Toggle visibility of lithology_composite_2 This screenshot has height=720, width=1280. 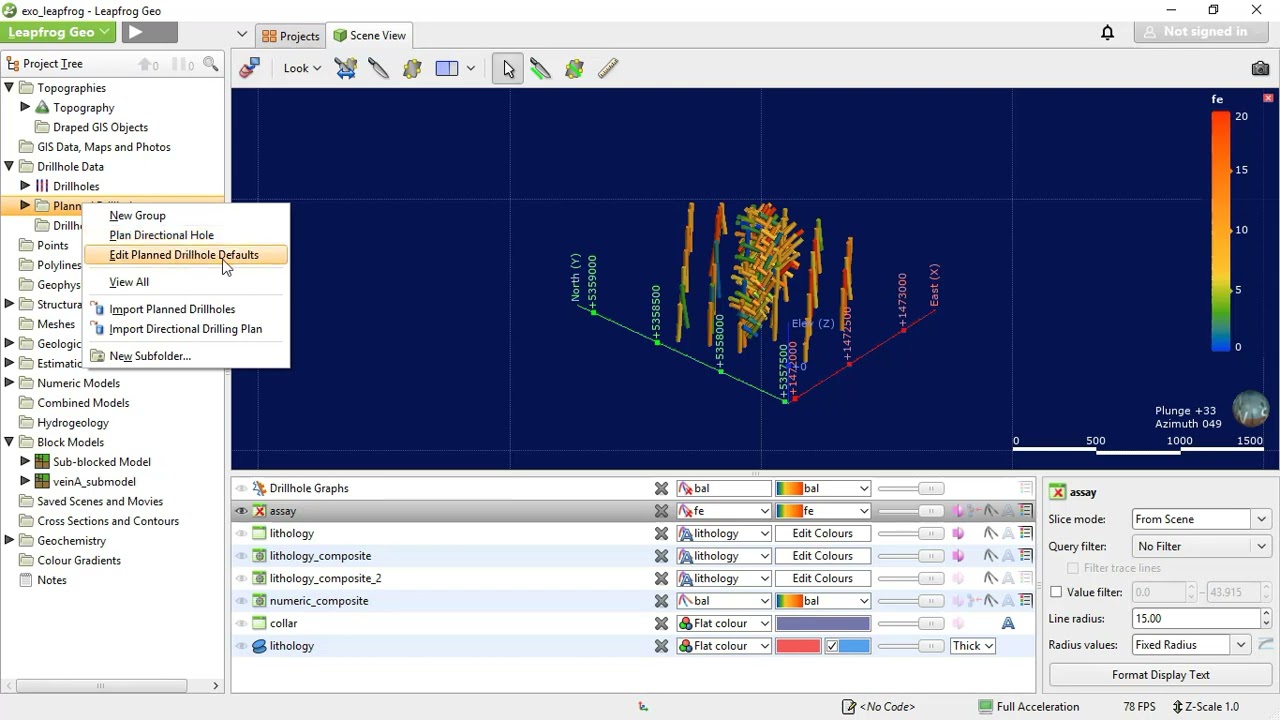[241, 579]
